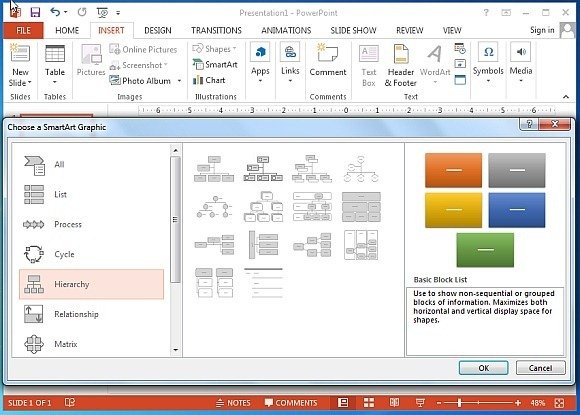Image resolution: width=580 pixels, height=415 pixels.
Task: Click the Date & Time icon
Action: [460, 48]
